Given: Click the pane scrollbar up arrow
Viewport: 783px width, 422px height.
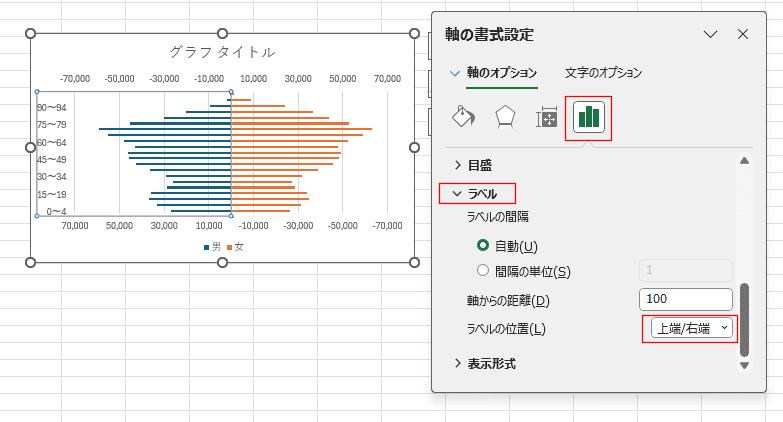Looking at the screenshot, I should [x=743, y=161].
